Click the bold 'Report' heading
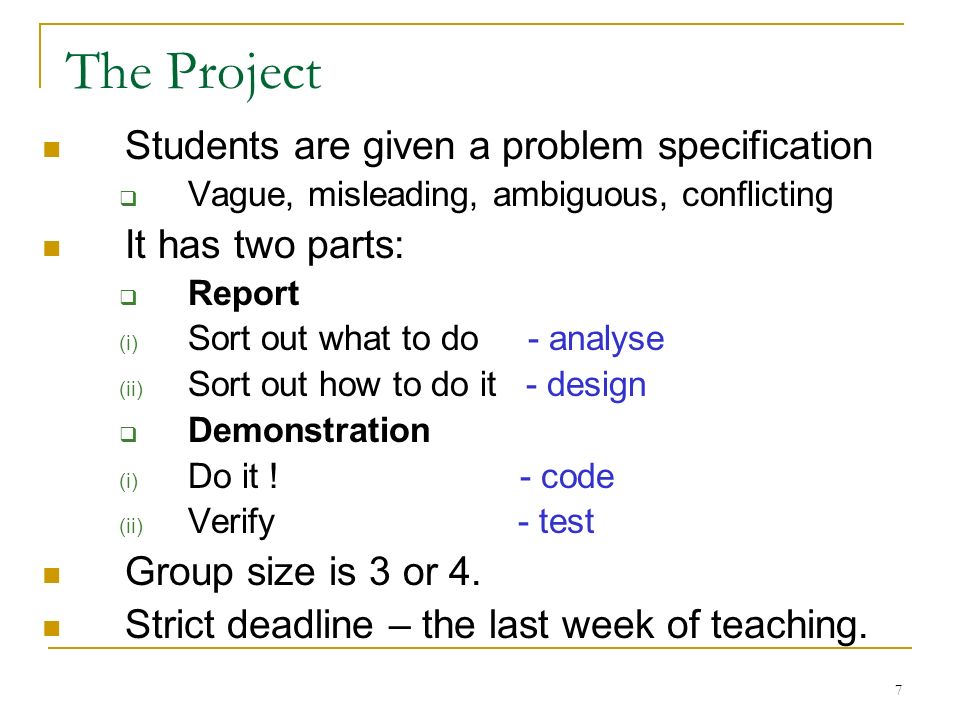Image resolution: width=960 pixels, height=720 pixels. pos(244,294)
